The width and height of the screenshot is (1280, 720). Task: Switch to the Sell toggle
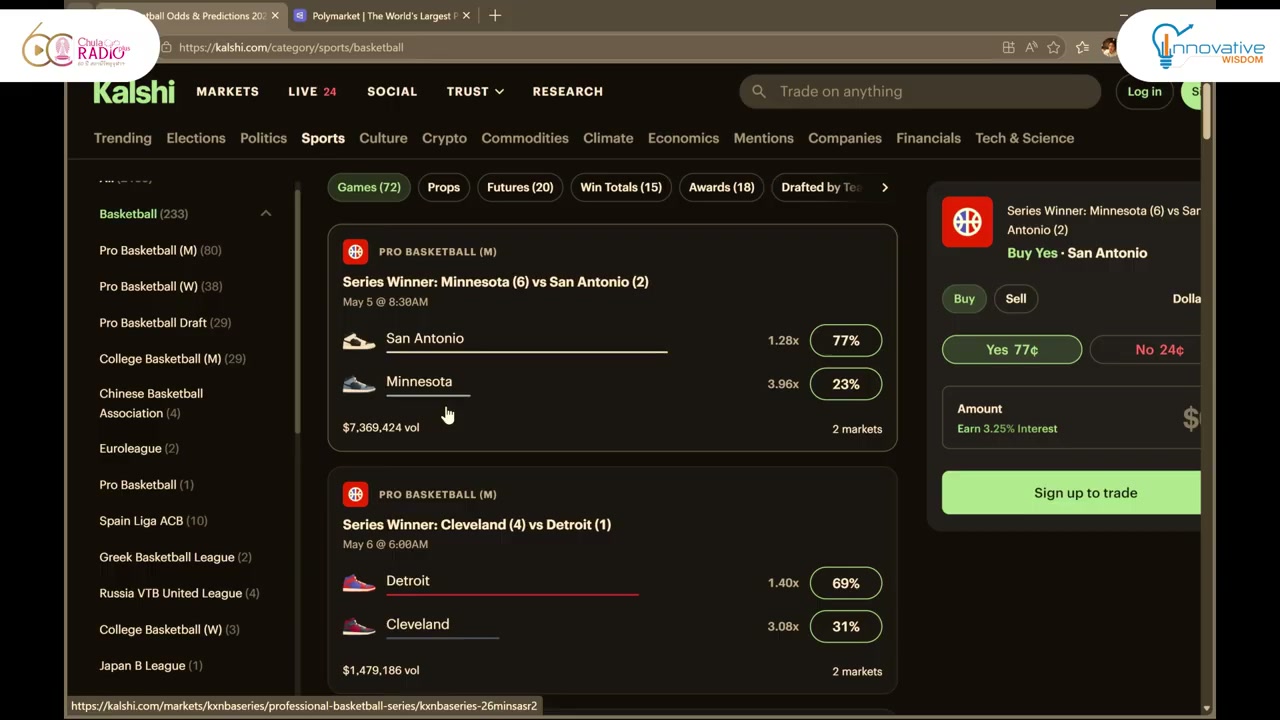tap(1015, 298)
